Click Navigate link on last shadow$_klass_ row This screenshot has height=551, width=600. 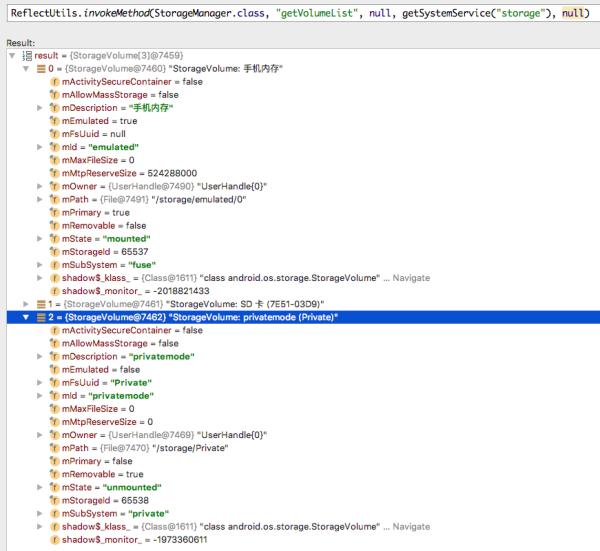pos(411,527)
